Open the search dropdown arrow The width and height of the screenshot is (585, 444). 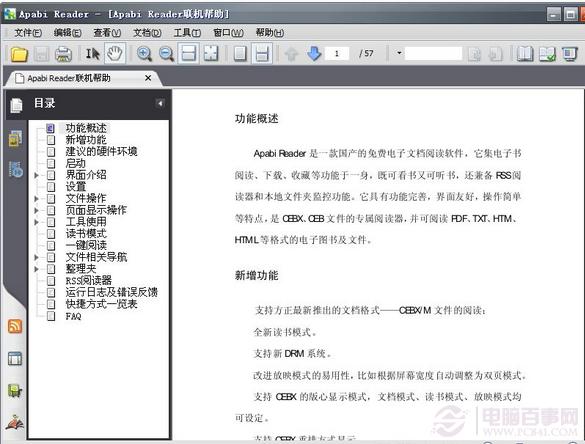pyautogui.click(x=399, y=53)
